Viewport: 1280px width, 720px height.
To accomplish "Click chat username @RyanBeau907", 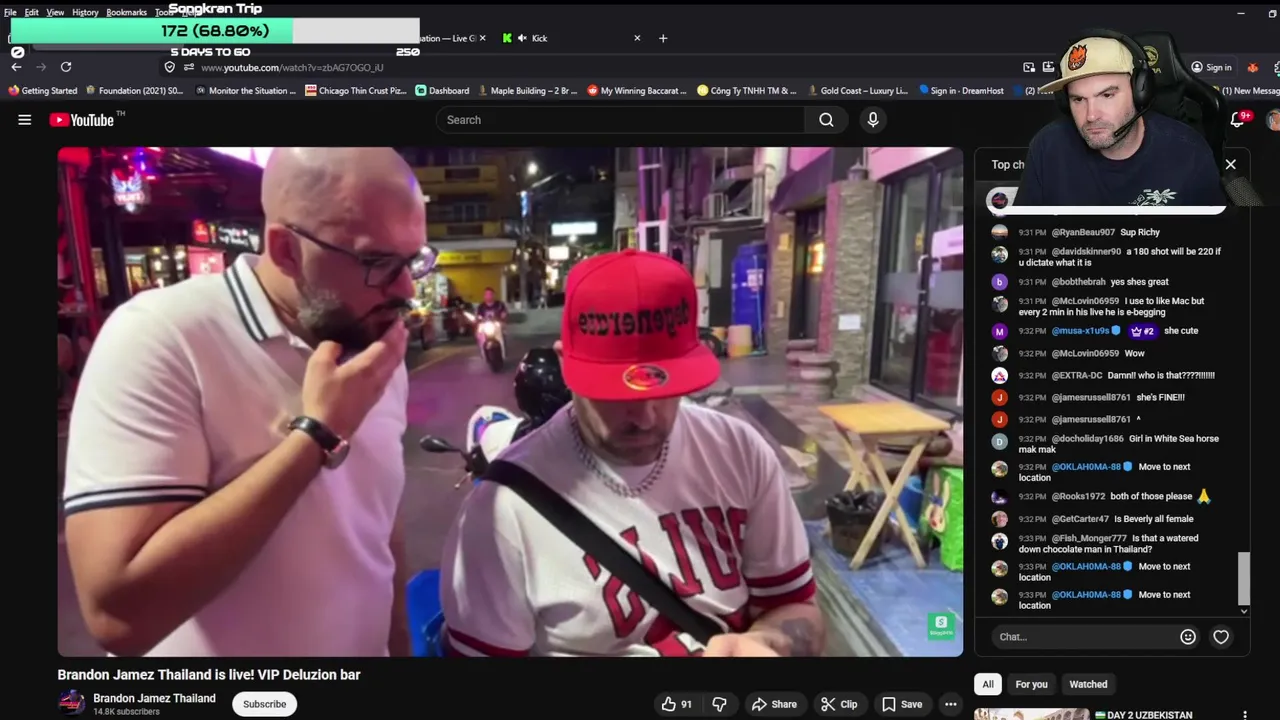I will pos(1083,232).
